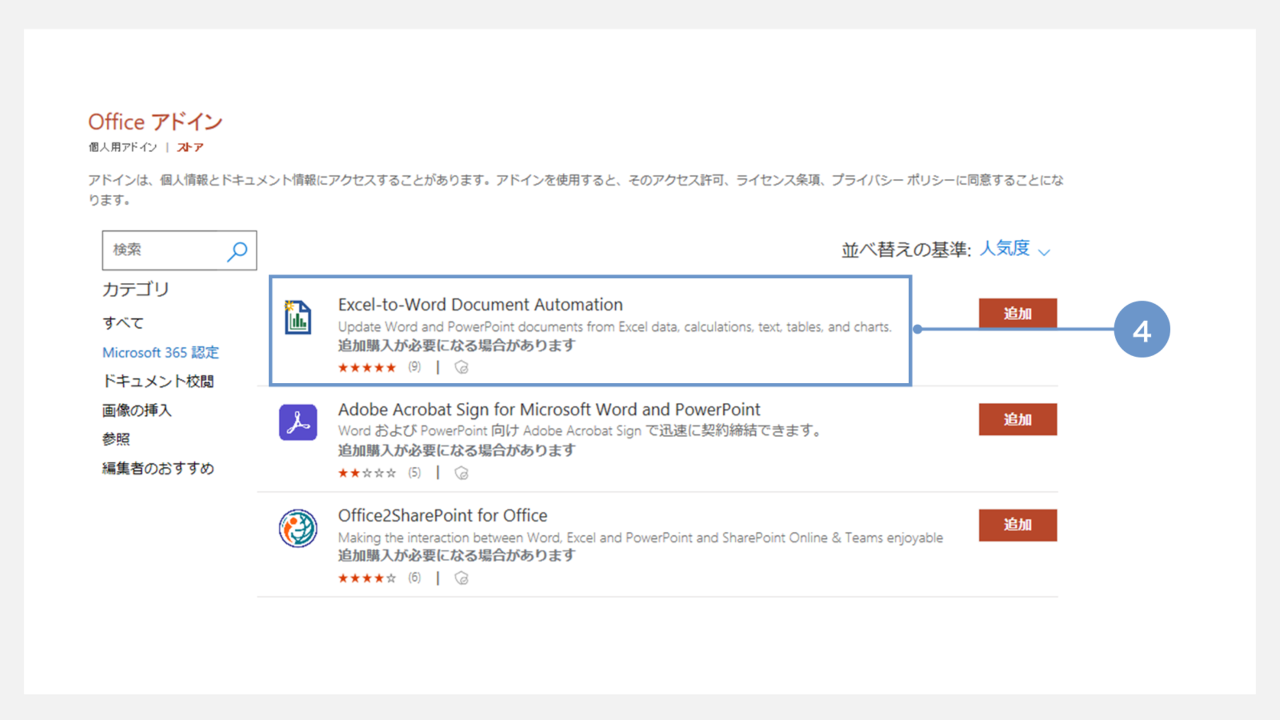Add Excel-to-Word Document Automation with 追加 button
Viewport: 1280px width, 720px height.
1018,313
